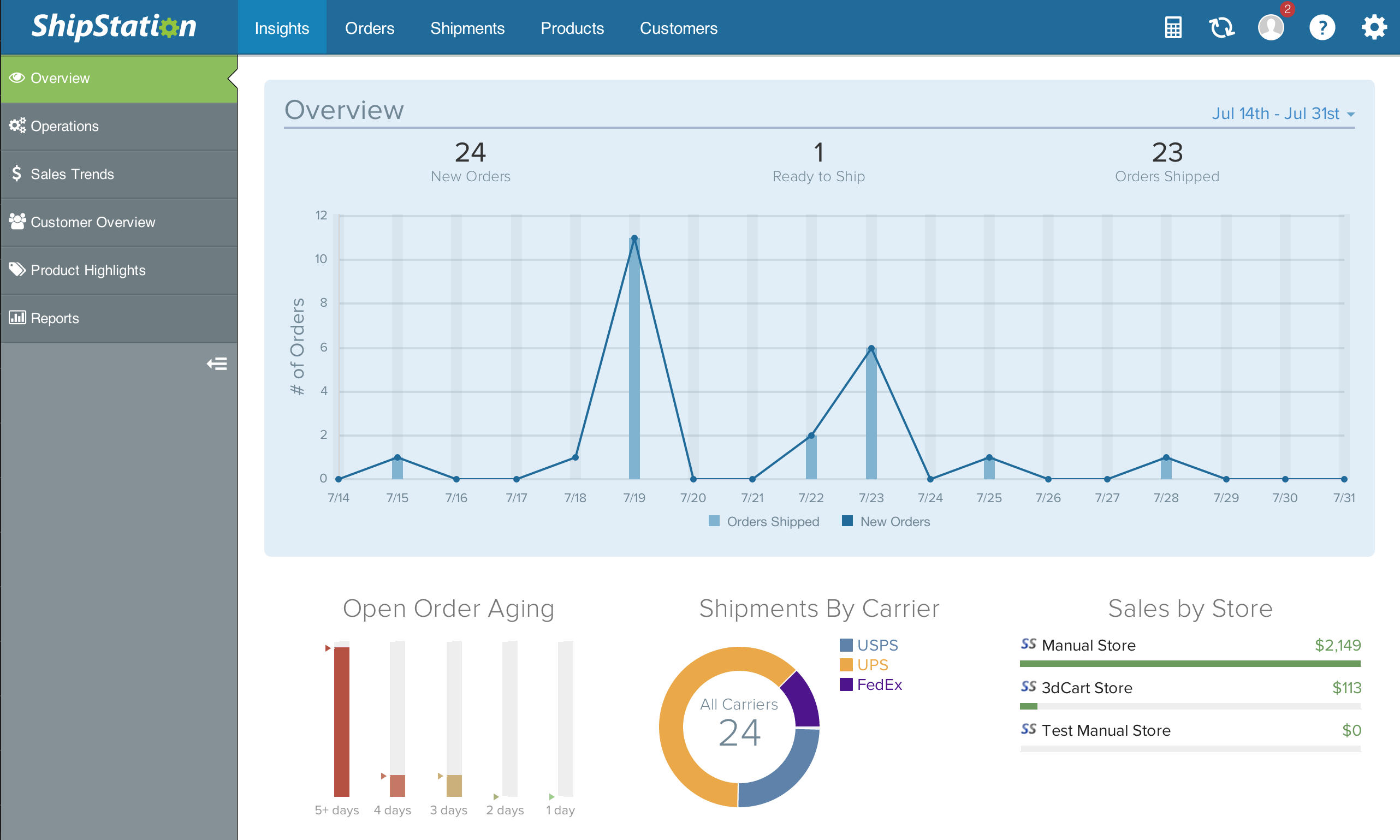Open the Shipments top navigation tab

coord(467,28)
